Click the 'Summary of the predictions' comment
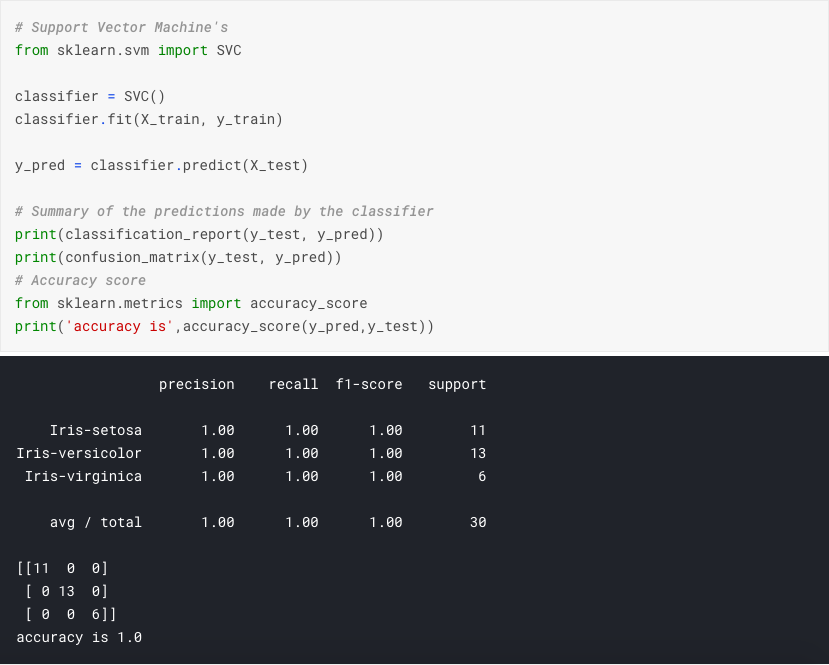The width and height of the screenshot is (829, 665). [224, 211]
